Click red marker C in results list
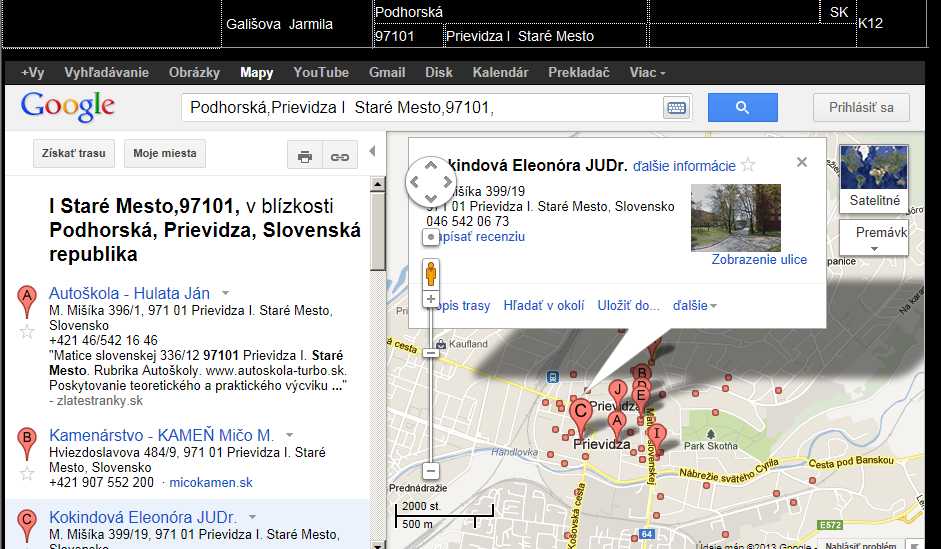The image size is (941, 549). [x=26, y=525]
